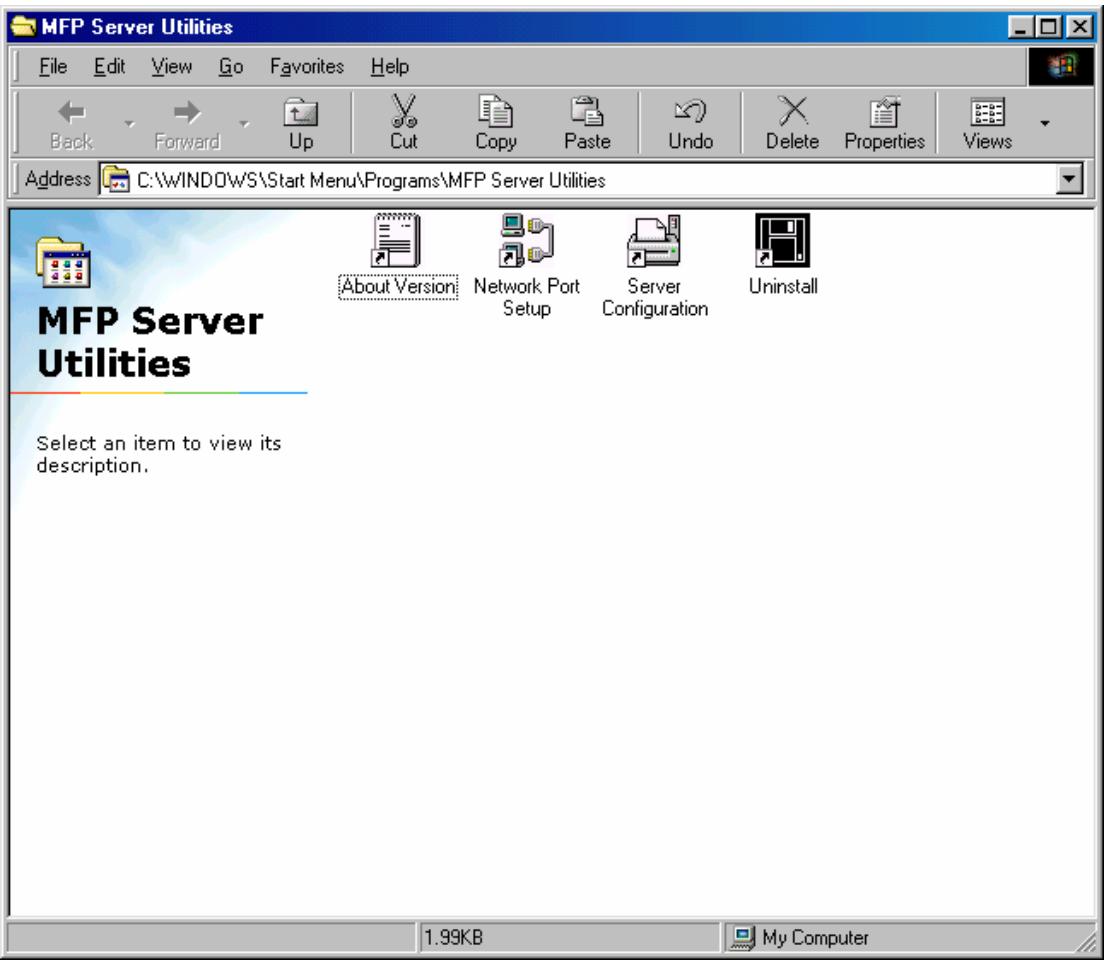Open the Go menu
1106x965 pixels.
[231, 66]
